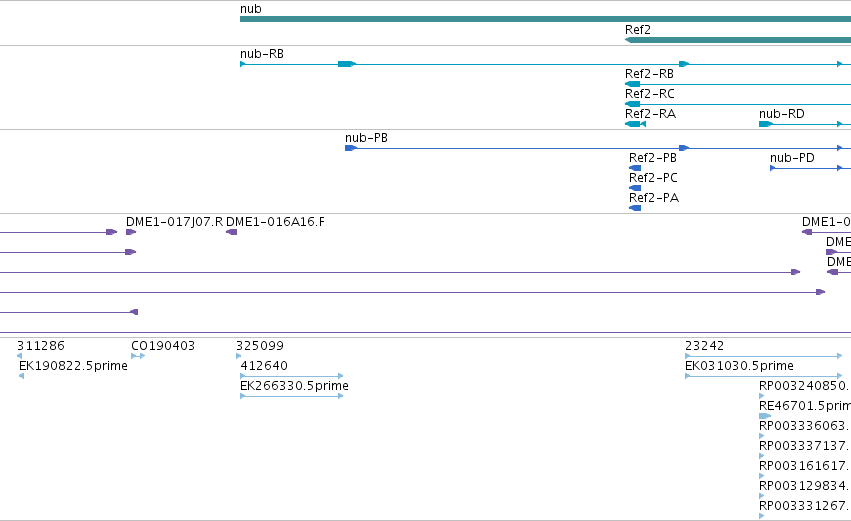Select transcript Ref2-RB
Screen dimensions: 851x521
(x=649, y=74)
